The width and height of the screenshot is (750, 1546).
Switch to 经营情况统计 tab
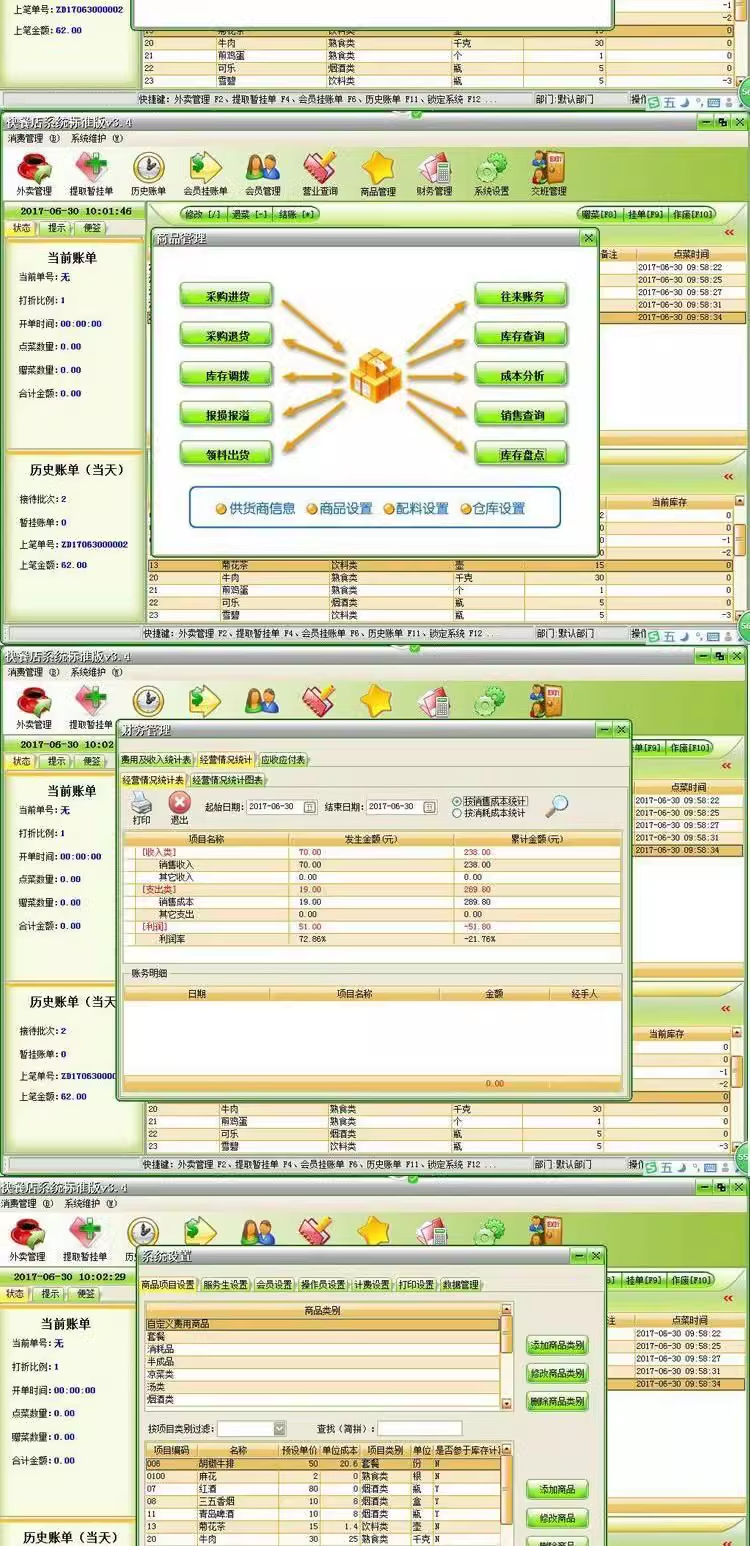click(x=225, y=760)
